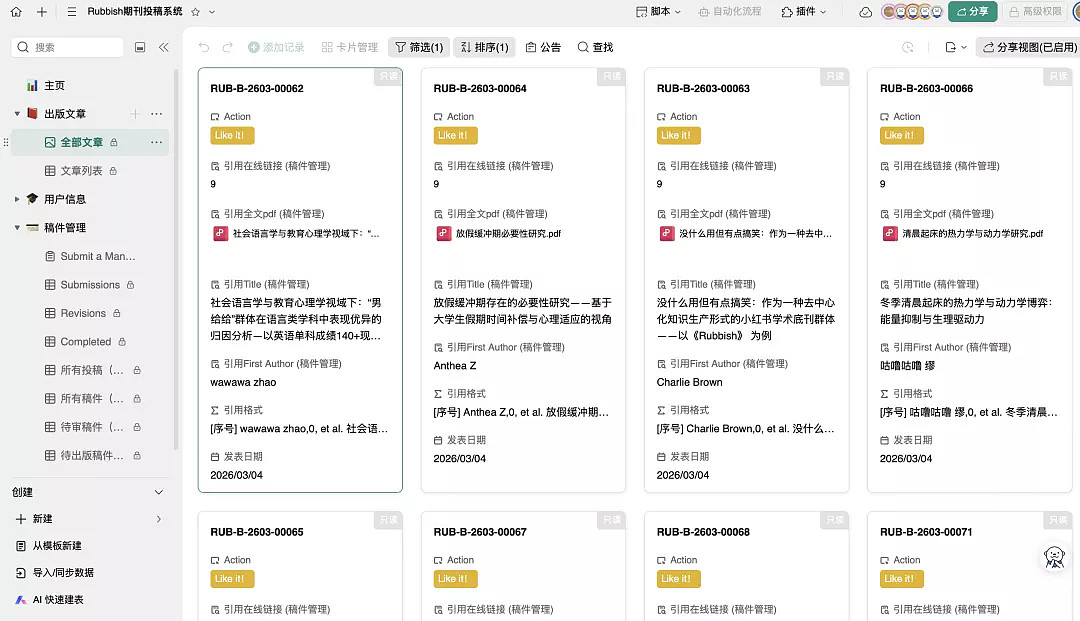Viewport: 1080px width, 621px height.
Task: Open the Revisions table
Action: (x=83, y=313)
